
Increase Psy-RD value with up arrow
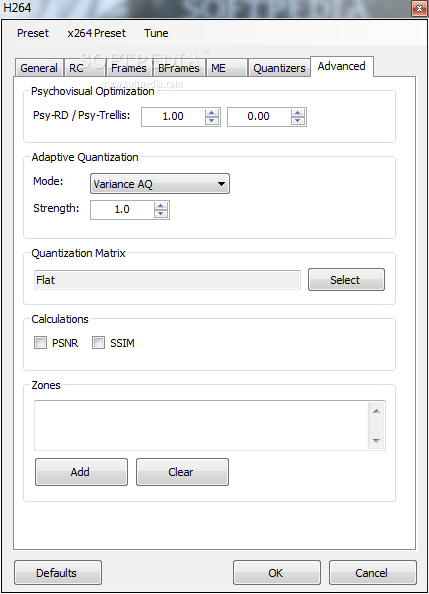tap(212, 113)
